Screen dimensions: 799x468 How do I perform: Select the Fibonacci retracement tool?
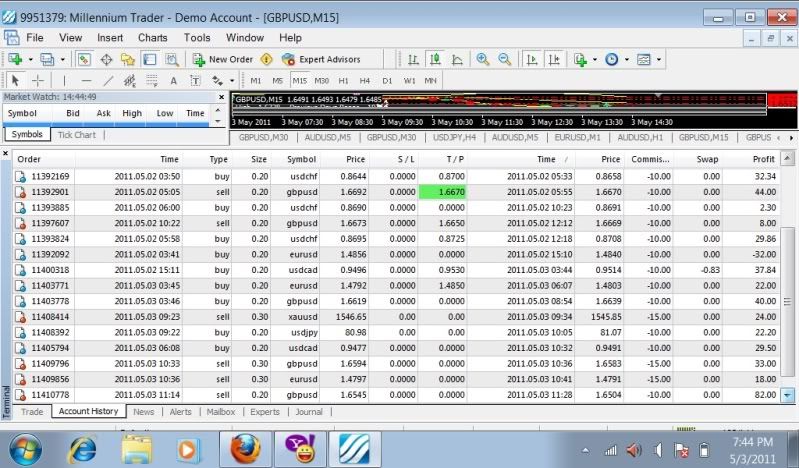(151, 81)
